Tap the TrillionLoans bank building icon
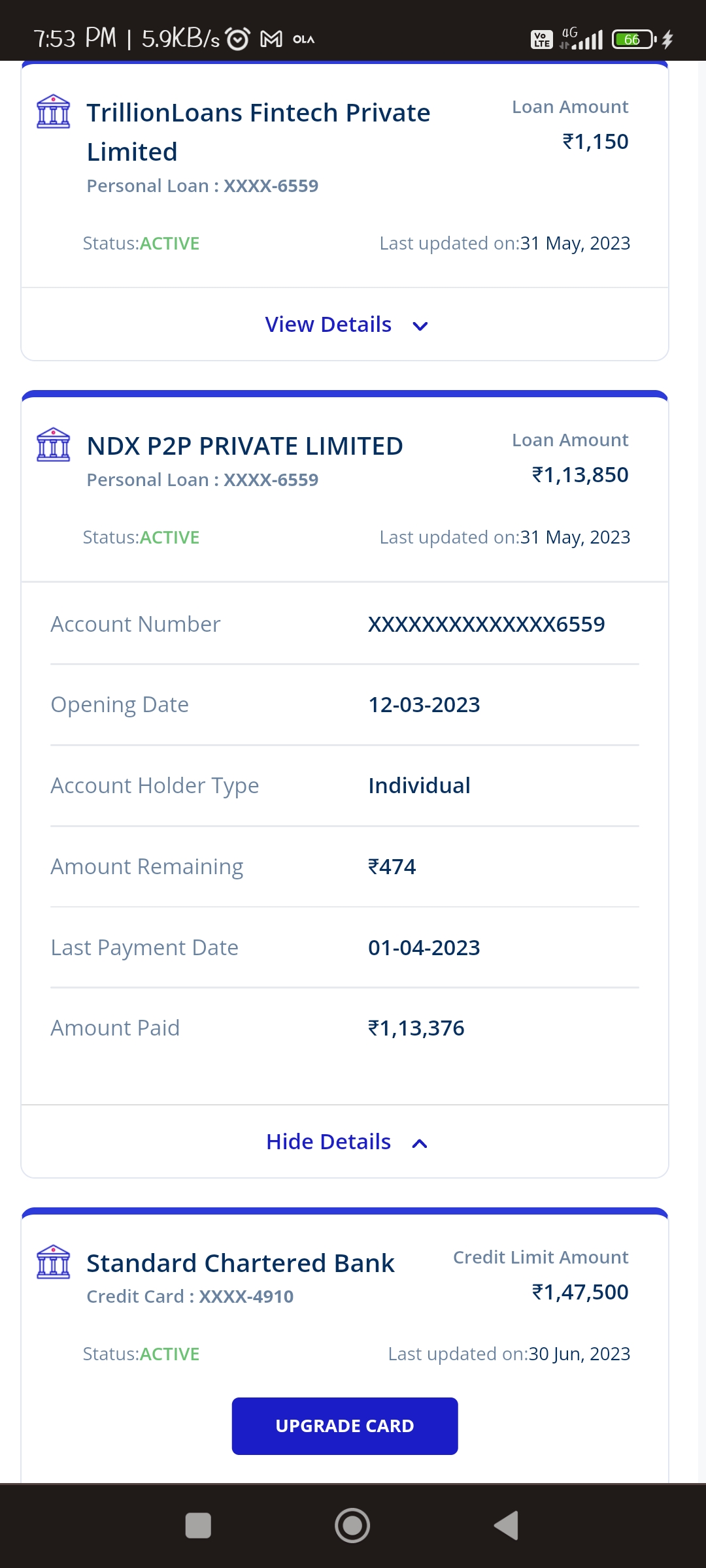Screen dimensions: 706x1568 tap(54, 112)
